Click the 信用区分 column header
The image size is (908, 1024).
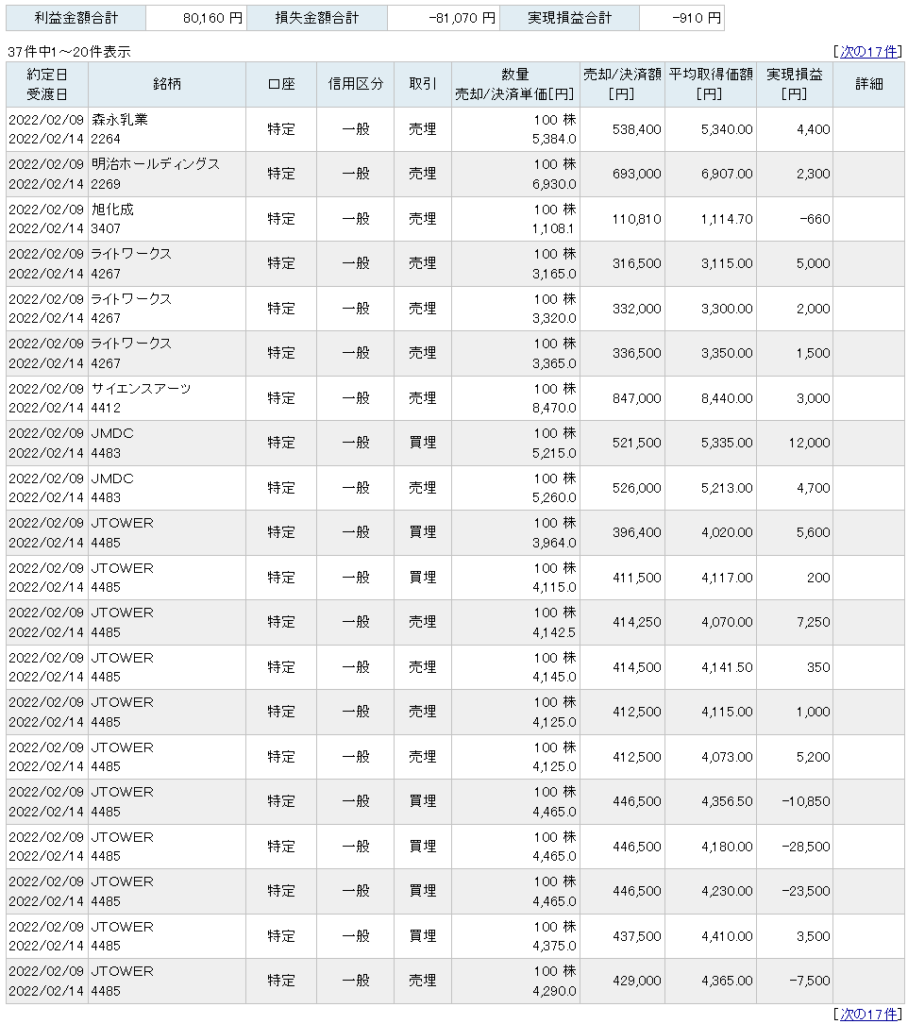click(x=355, y=84)
